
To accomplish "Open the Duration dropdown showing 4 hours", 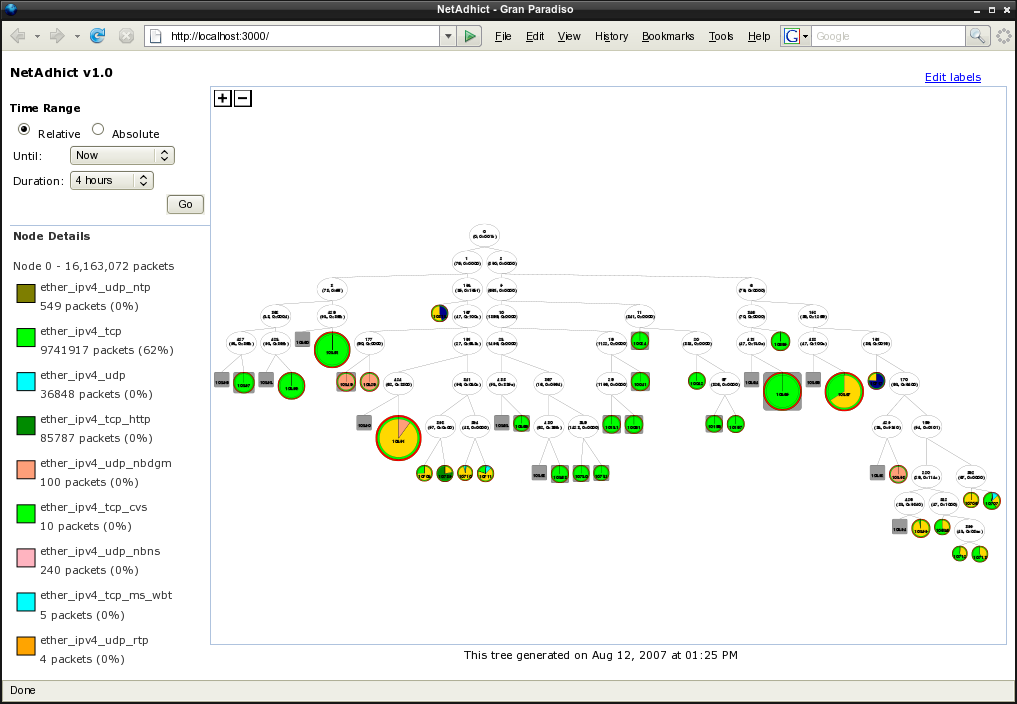I will (111, 180).
